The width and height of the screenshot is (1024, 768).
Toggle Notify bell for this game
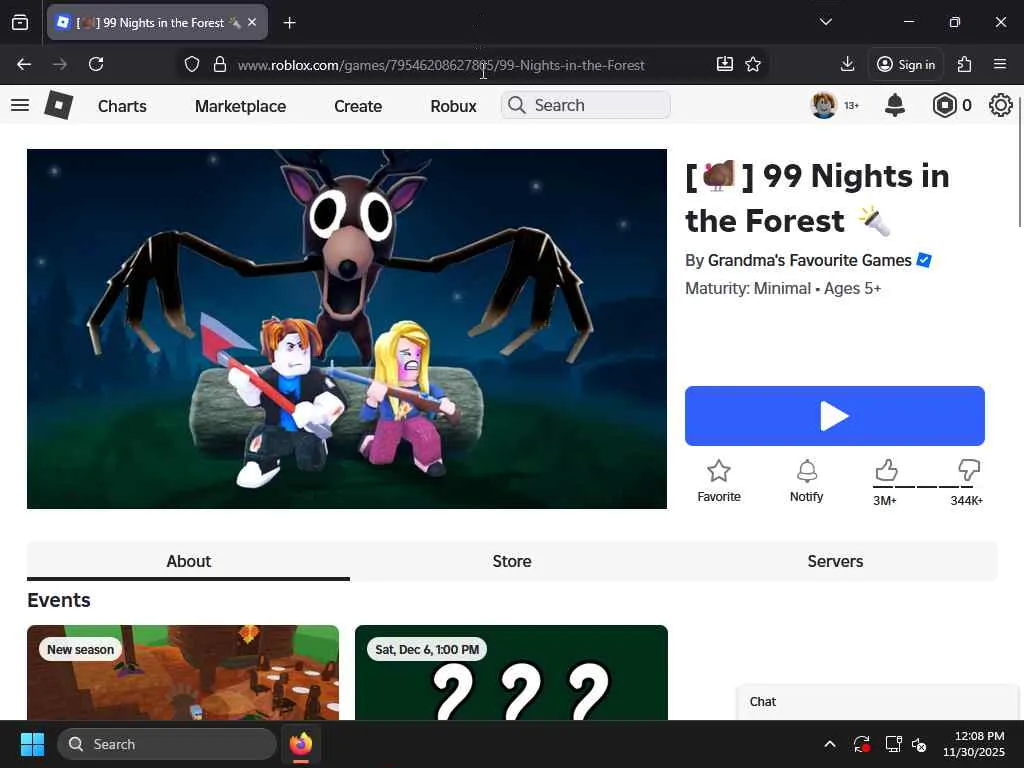(807, 481)
